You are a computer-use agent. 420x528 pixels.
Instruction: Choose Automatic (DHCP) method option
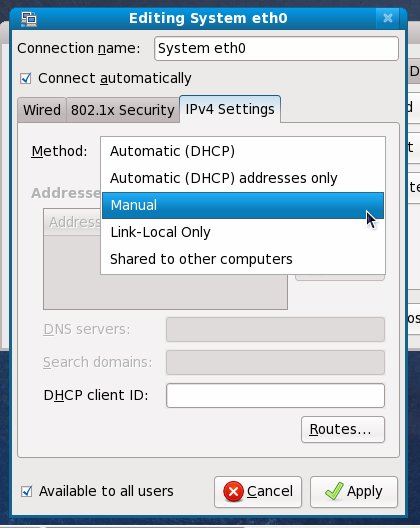243,151
